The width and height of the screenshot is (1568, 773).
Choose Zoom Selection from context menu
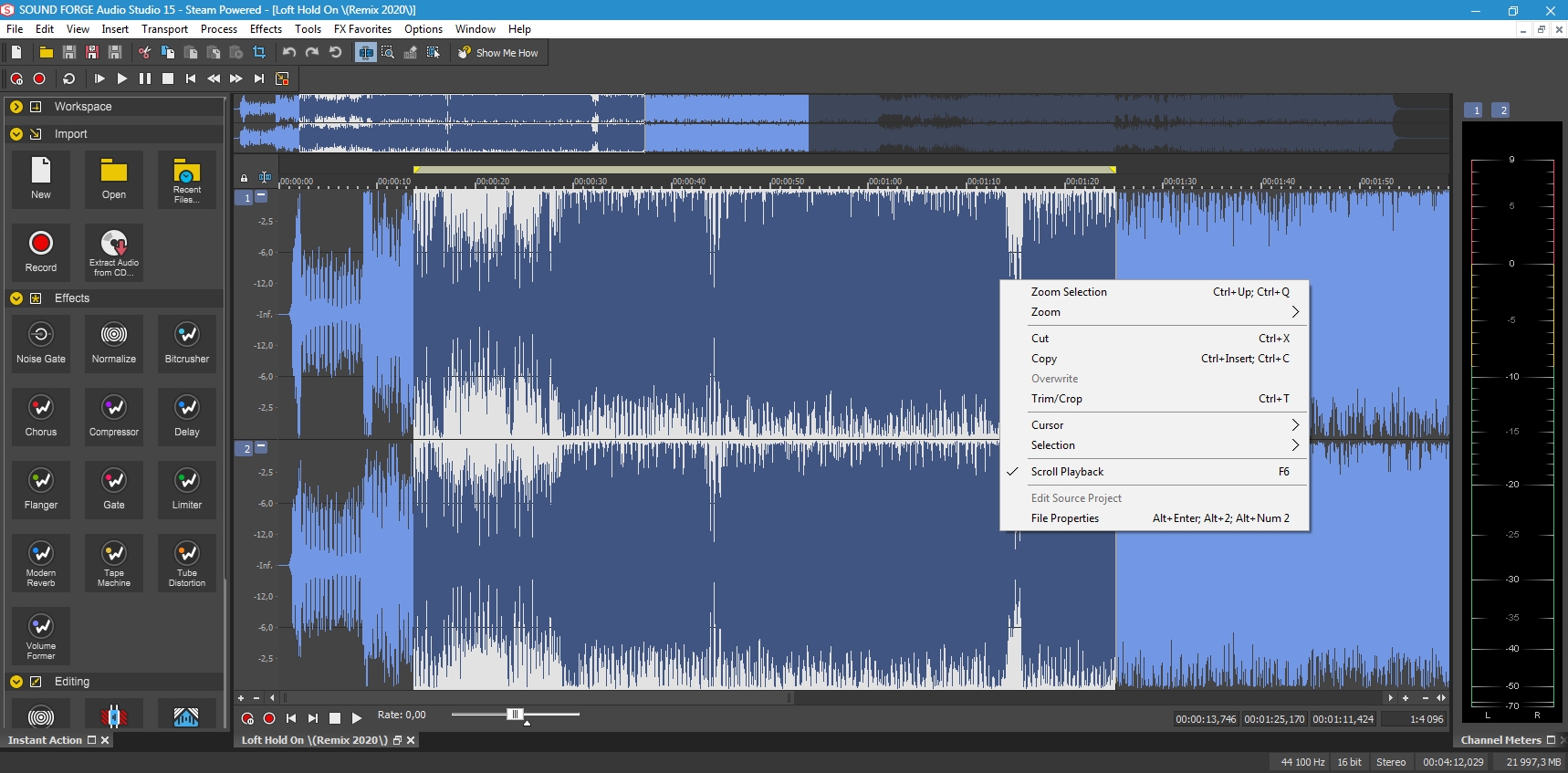1155,292
